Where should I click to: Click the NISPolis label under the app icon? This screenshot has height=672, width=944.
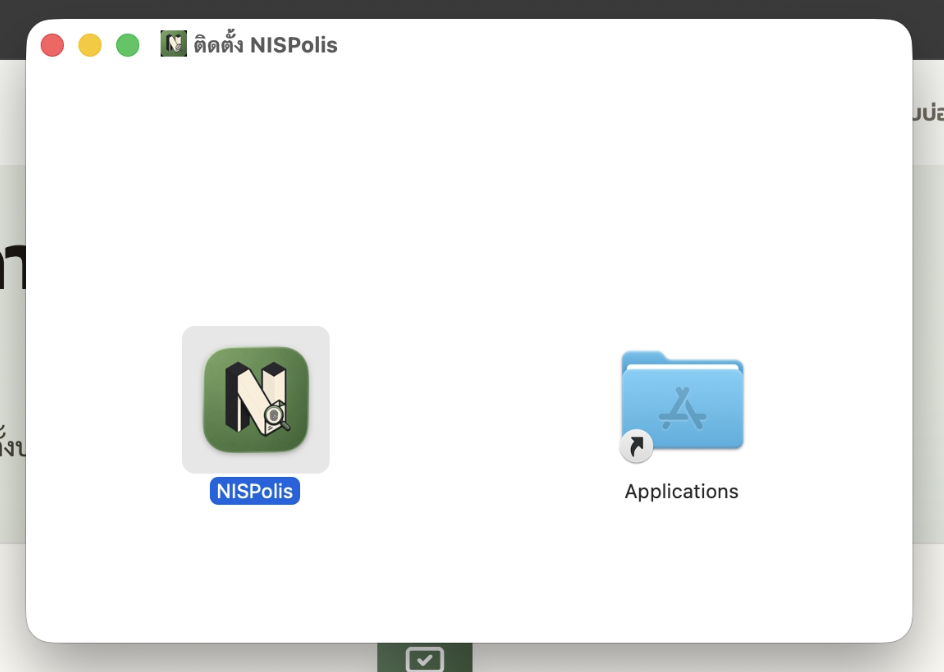click(x=255, y=491)
